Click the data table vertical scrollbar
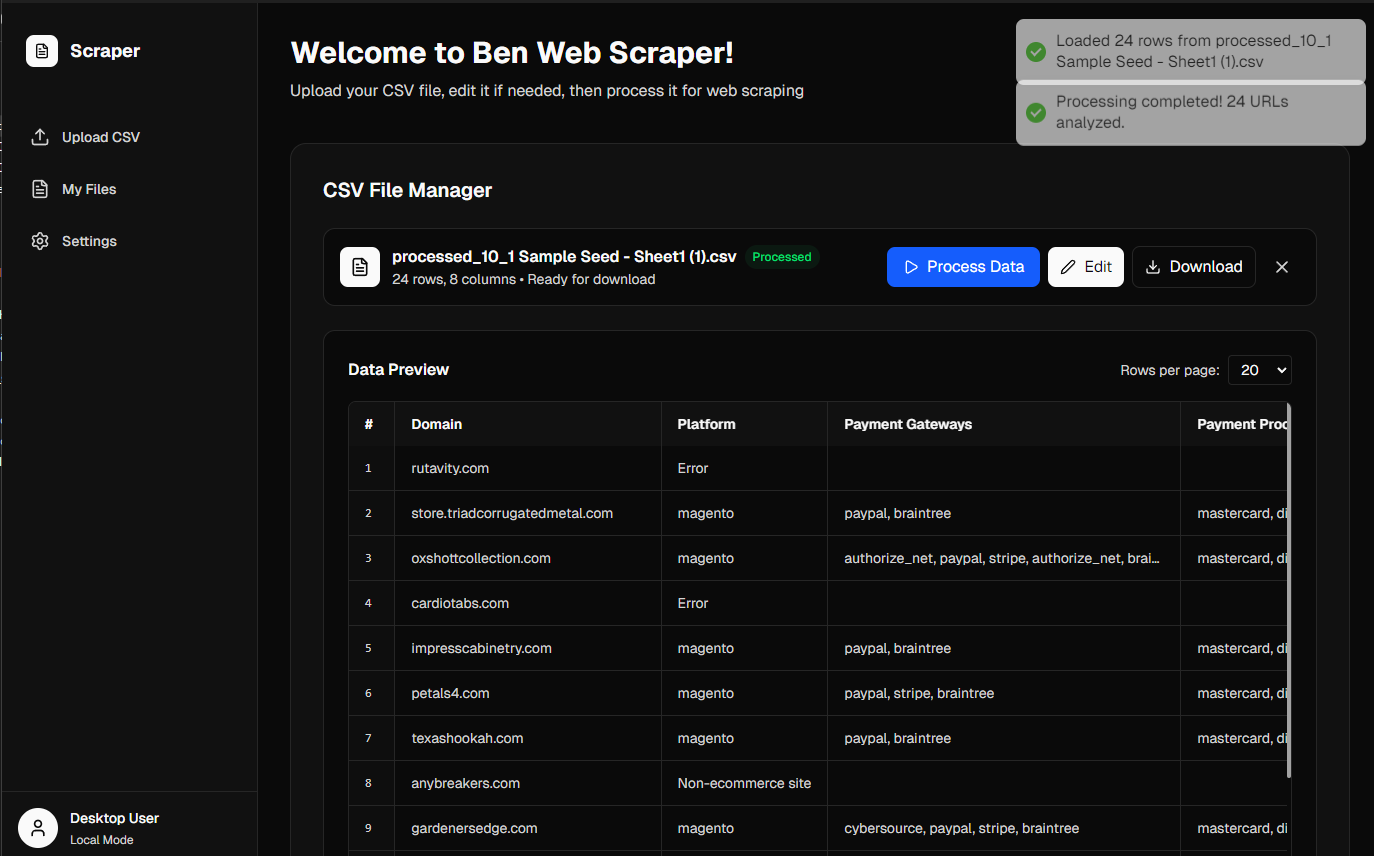The width and height of the screenshot is (1374, 856). coord(1289,590)
